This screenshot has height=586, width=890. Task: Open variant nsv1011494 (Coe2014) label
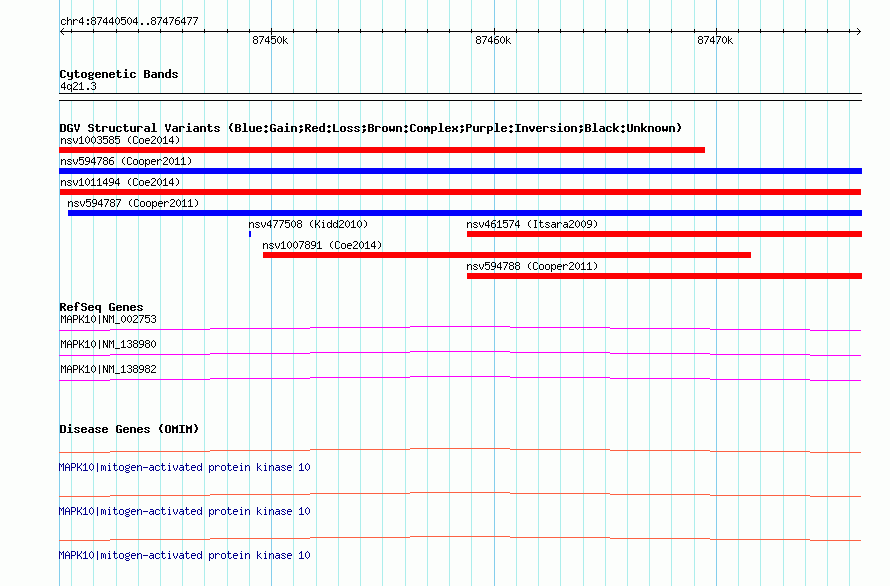point(120,182)
